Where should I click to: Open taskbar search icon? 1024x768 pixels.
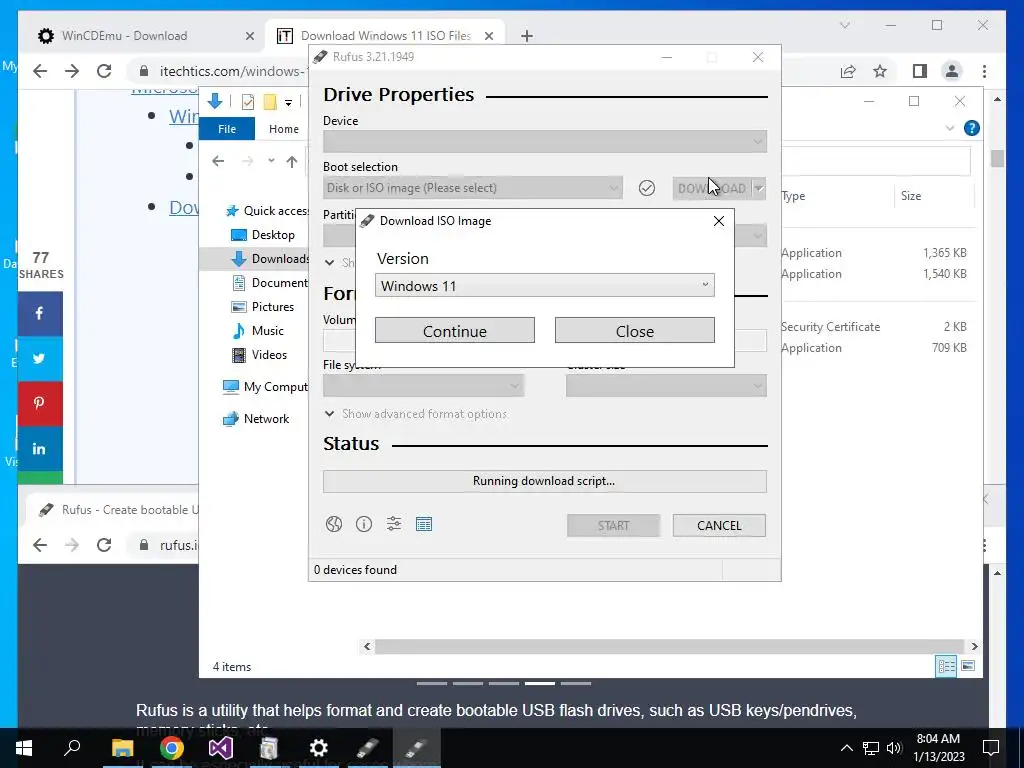pos(72,748)
